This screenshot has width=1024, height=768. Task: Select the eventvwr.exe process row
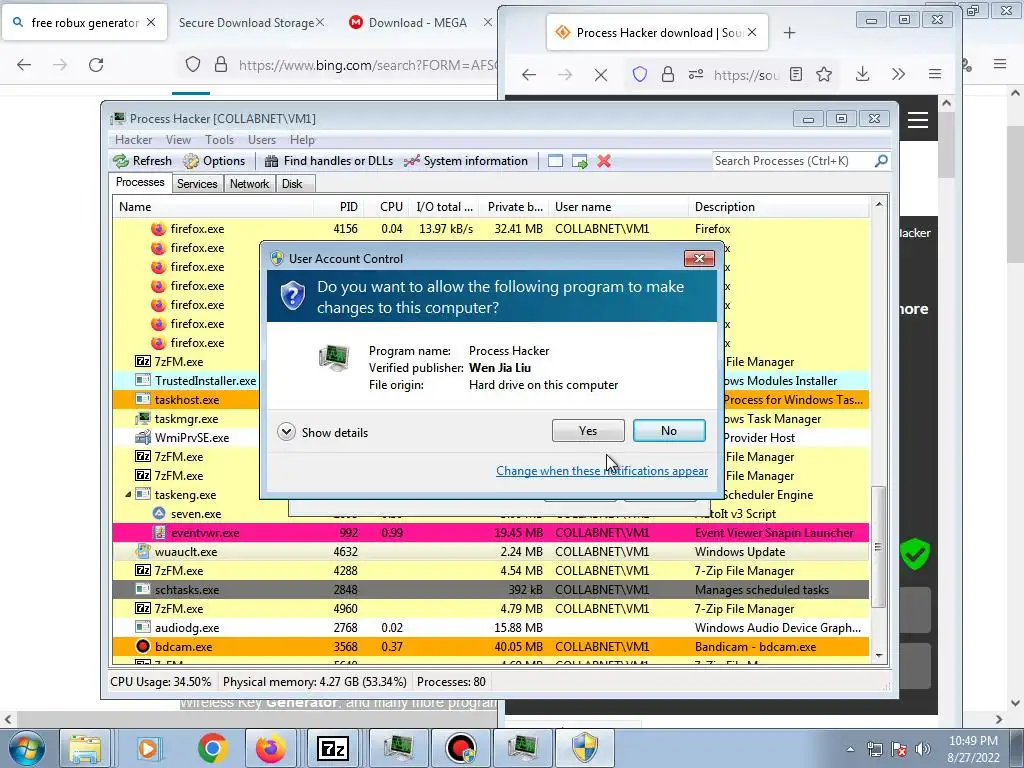[x=490, y=532]
